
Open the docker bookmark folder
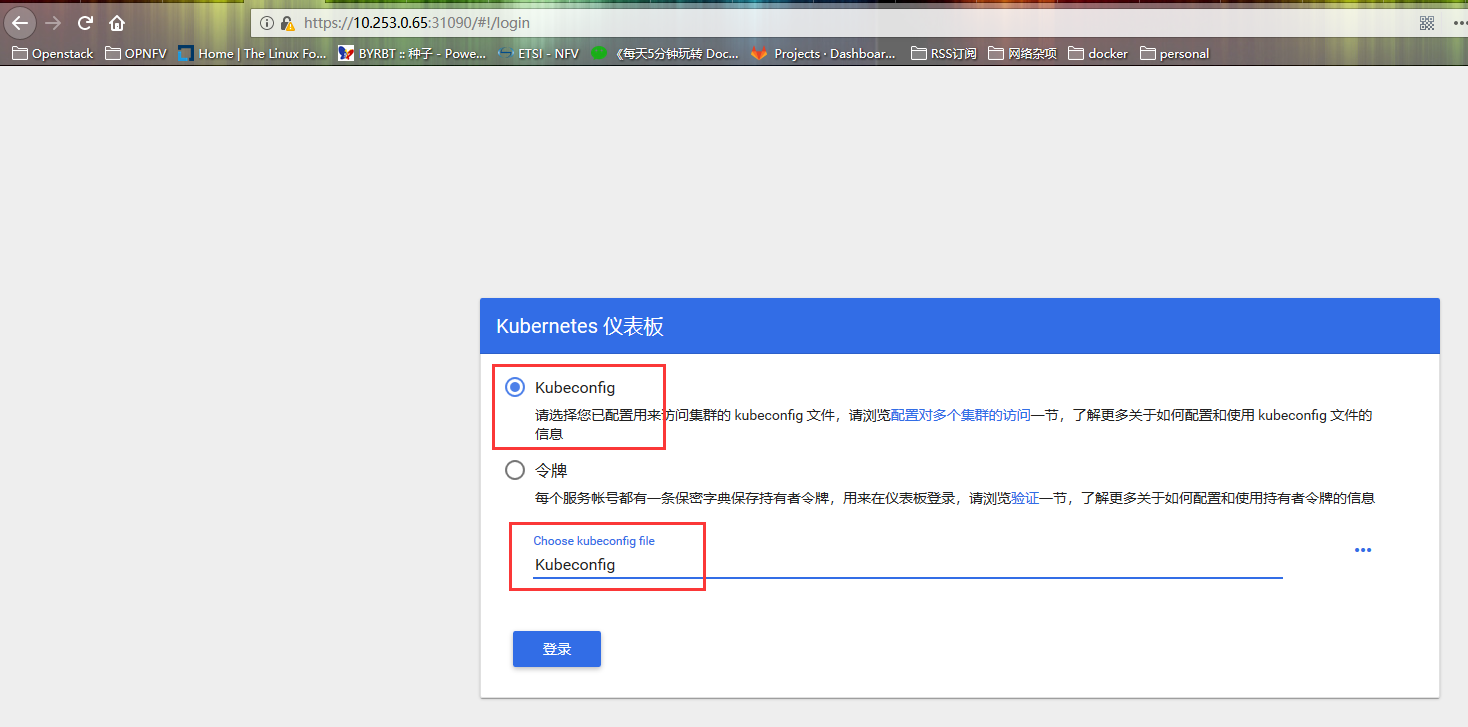[x=1098, y=54]
